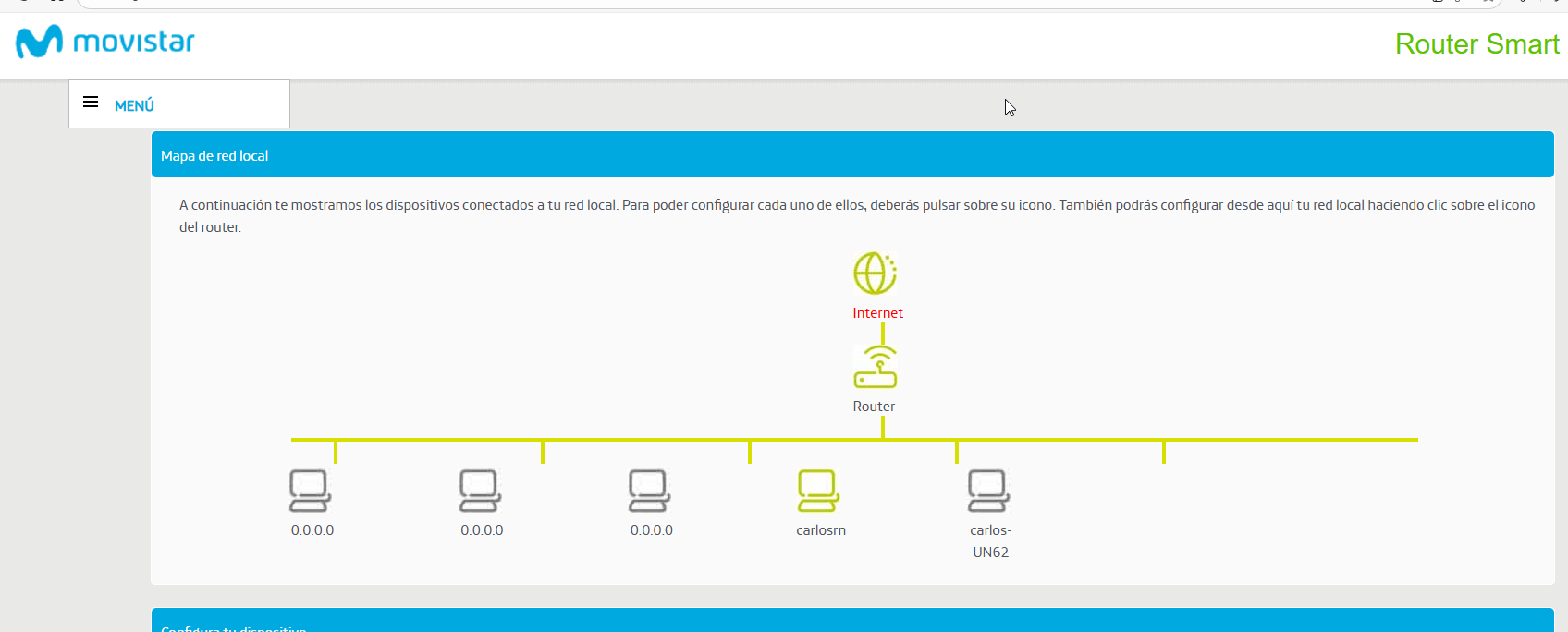1568x632 pixels.
Task: Click the second 0.0.0.0 address label
Action: click(x=482, y=530)
